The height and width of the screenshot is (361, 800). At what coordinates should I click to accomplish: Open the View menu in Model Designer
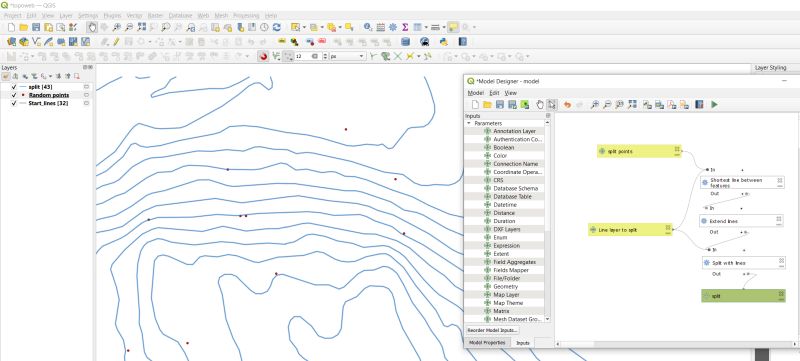tap(510, 93)
